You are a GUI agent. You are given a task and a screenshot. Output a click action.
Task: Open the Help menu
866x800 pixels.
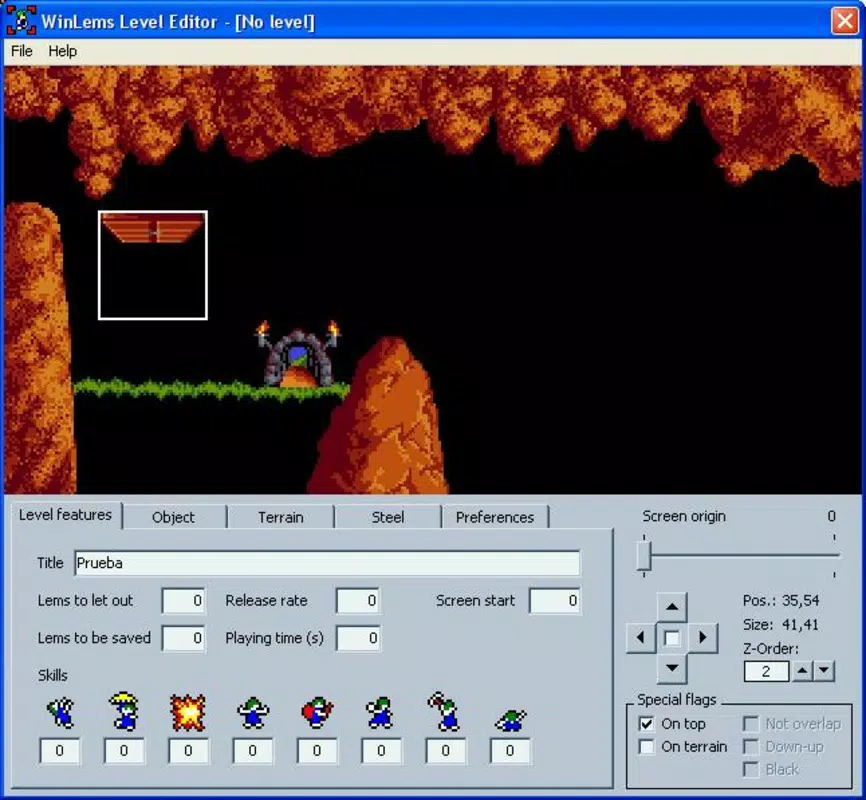(x=62, y=51)
